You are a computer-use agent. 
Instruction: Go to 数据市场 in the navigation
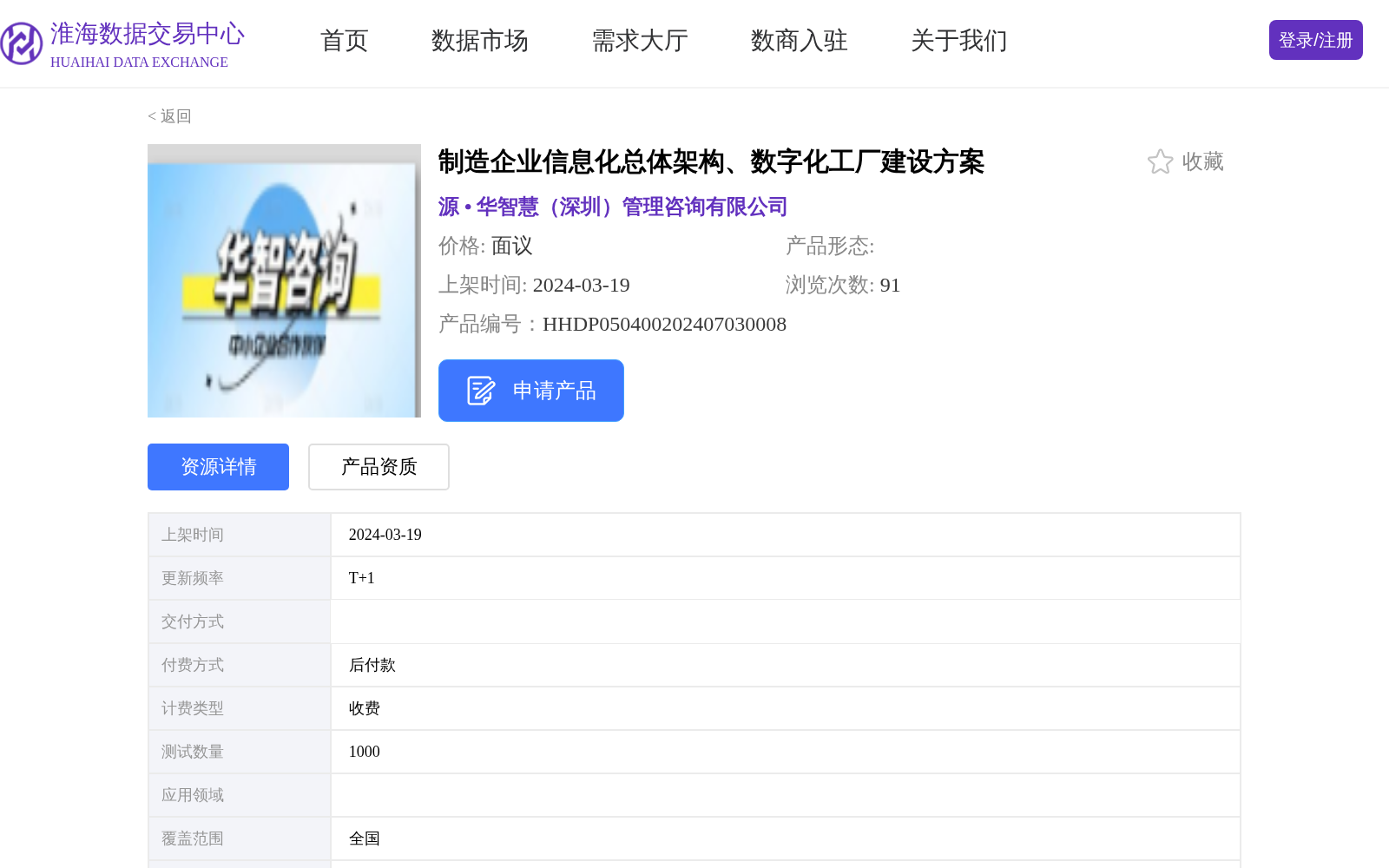coord(480,41)
